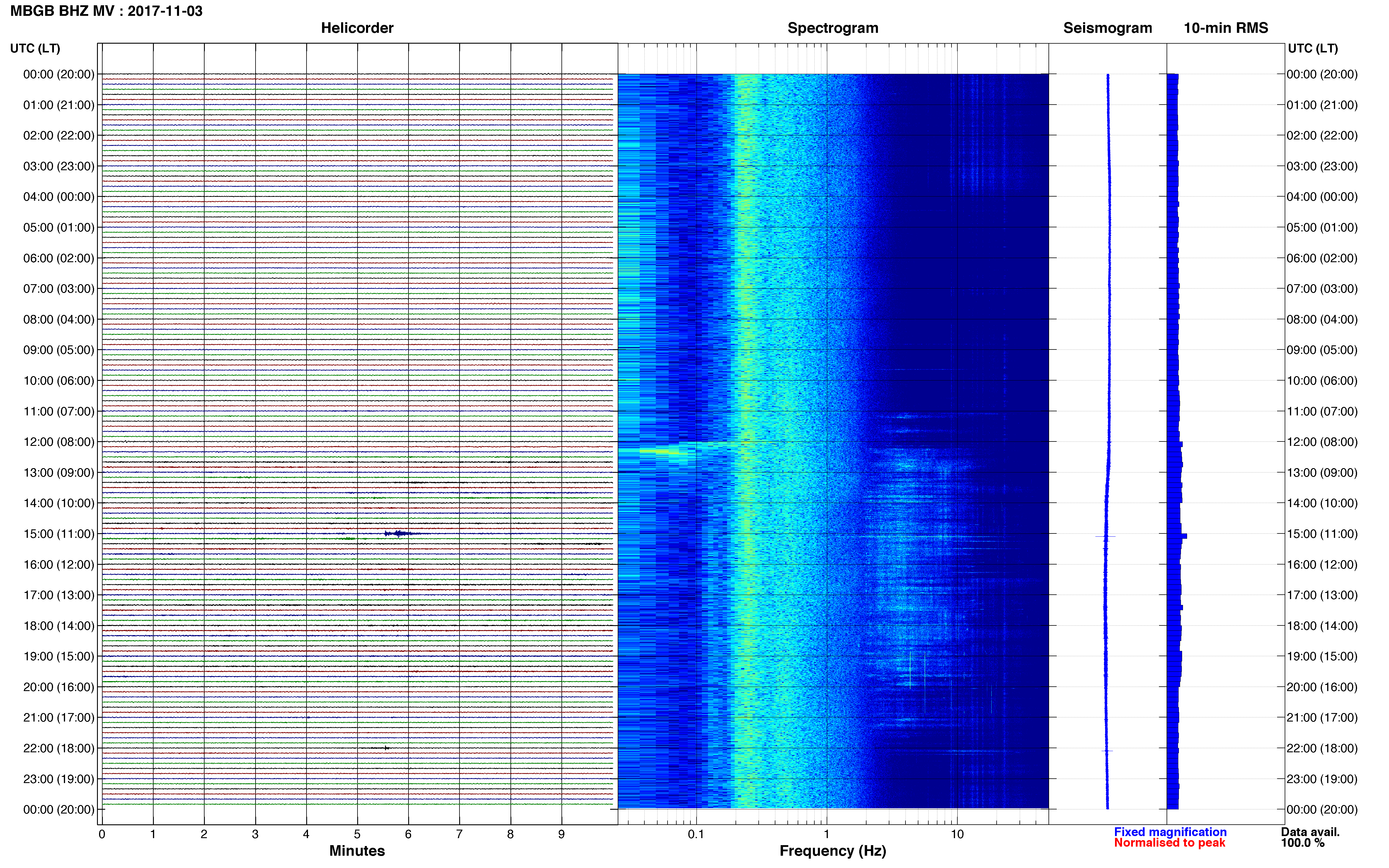Click left time label '04:00 (00:00)'
This screenshot has width=1389, height=868.
click(x=59, y=197)
